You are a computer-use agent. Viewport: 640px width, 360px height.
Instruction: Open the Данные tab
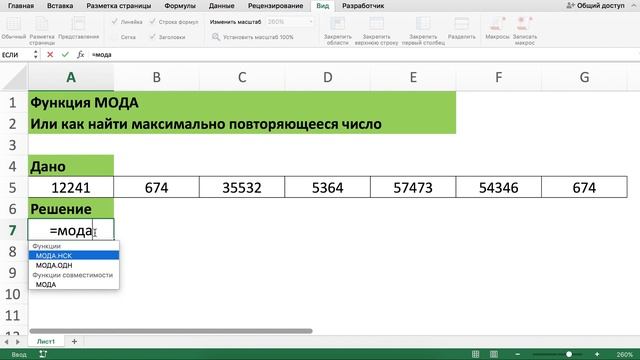(222, 6)
